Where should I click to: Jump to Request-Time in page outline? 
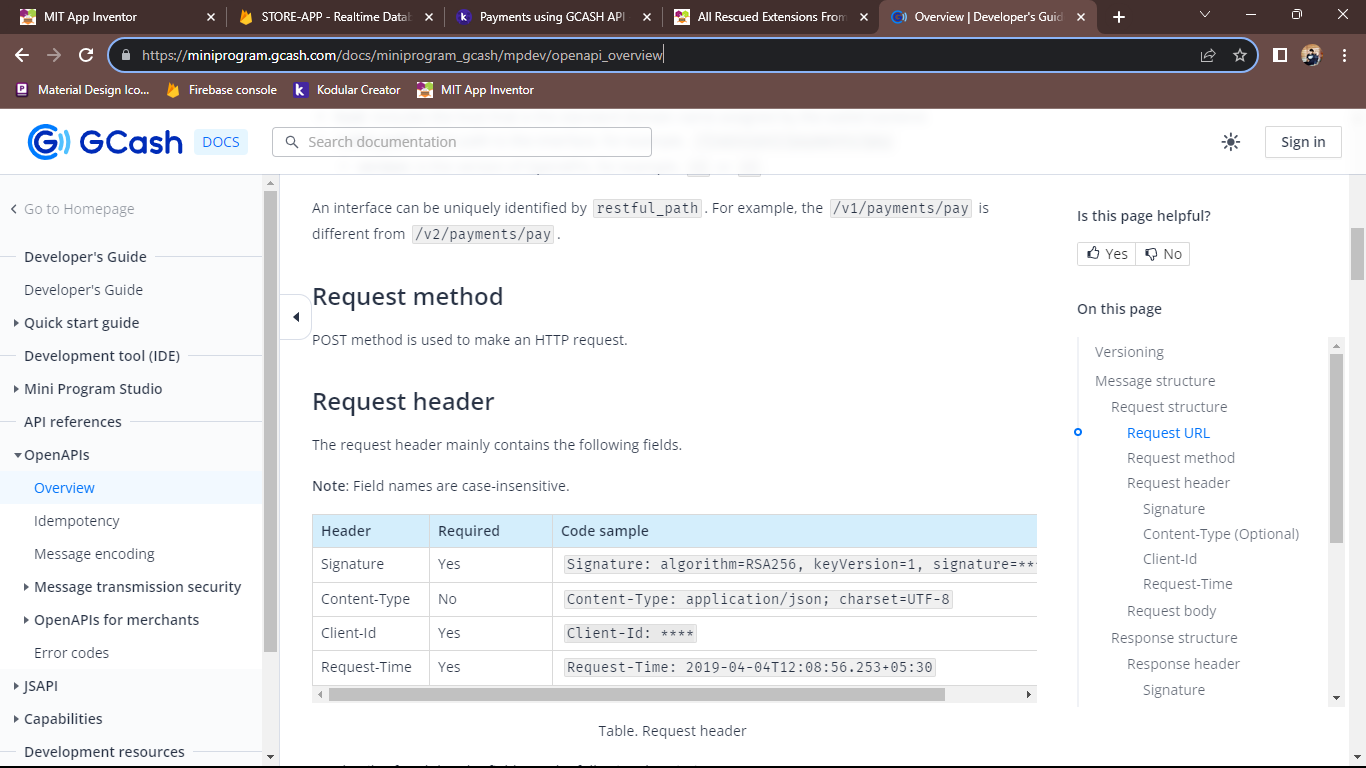click(x=1188, y=584)
